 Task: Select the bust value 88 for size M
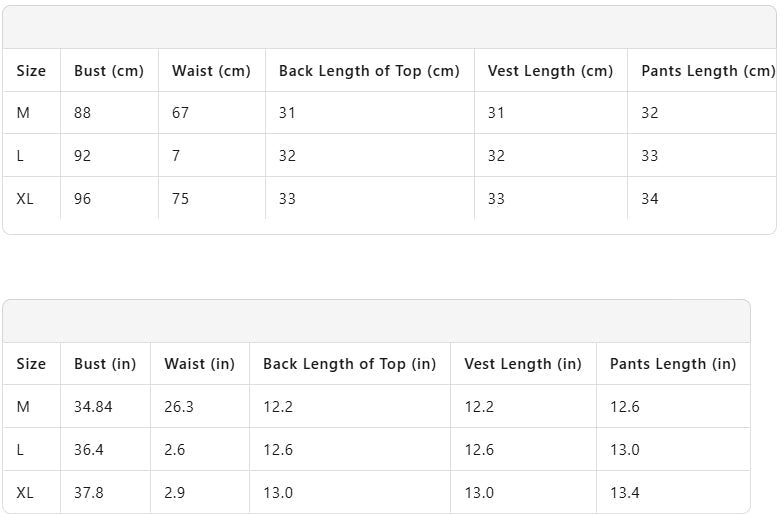(x=83, y=113)
